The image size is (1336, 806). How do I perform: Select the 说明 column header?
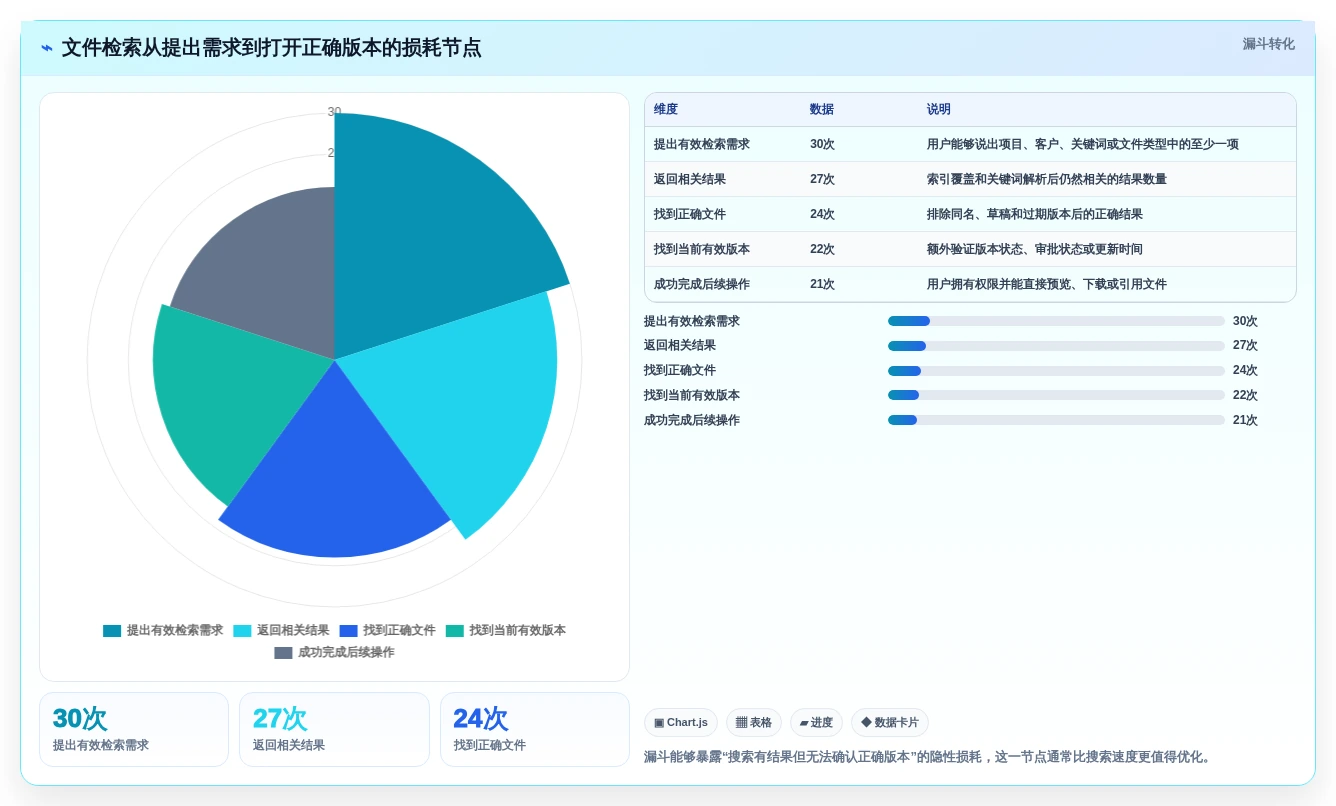tap(939, 109)
